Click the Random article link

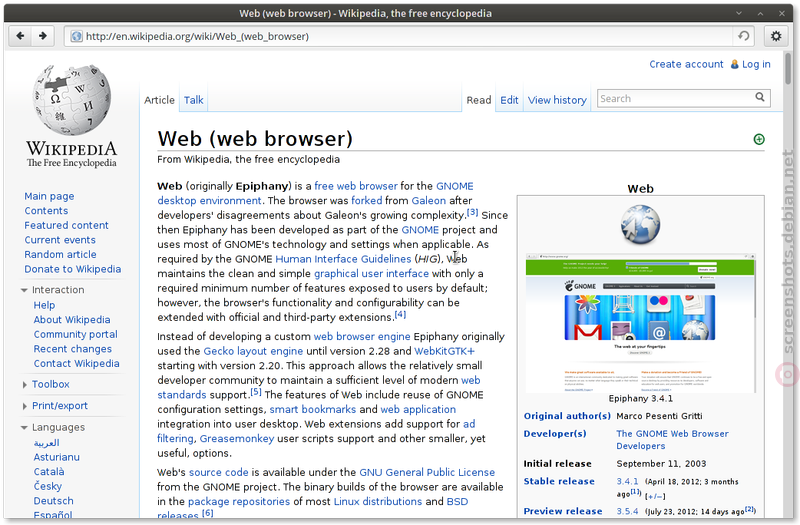click(60, 254)
